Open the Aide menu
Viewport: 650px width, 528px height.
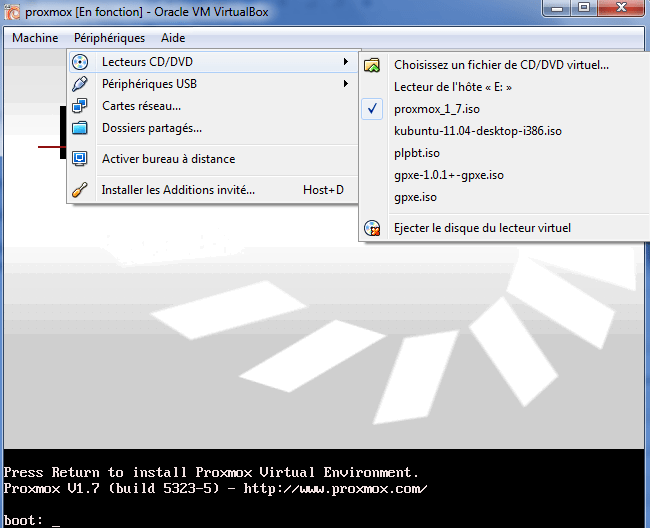[173, 38]
